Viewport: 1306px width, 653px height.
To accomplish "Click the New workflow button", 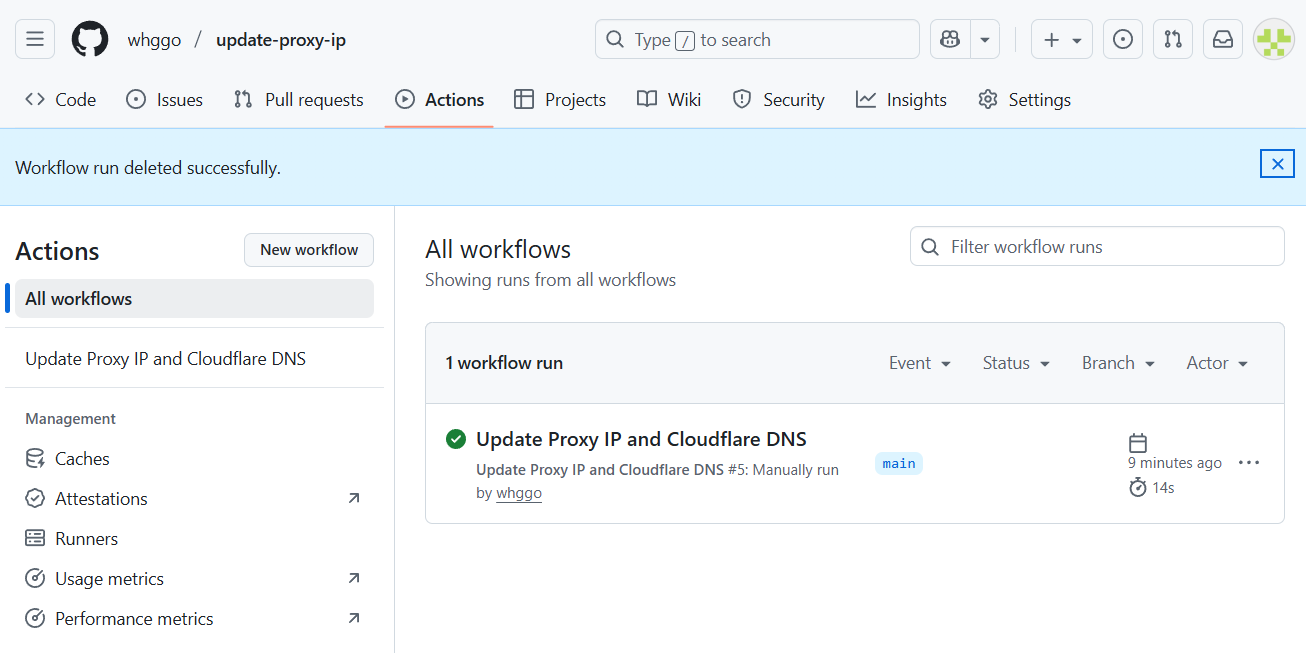I will (309, 250).
